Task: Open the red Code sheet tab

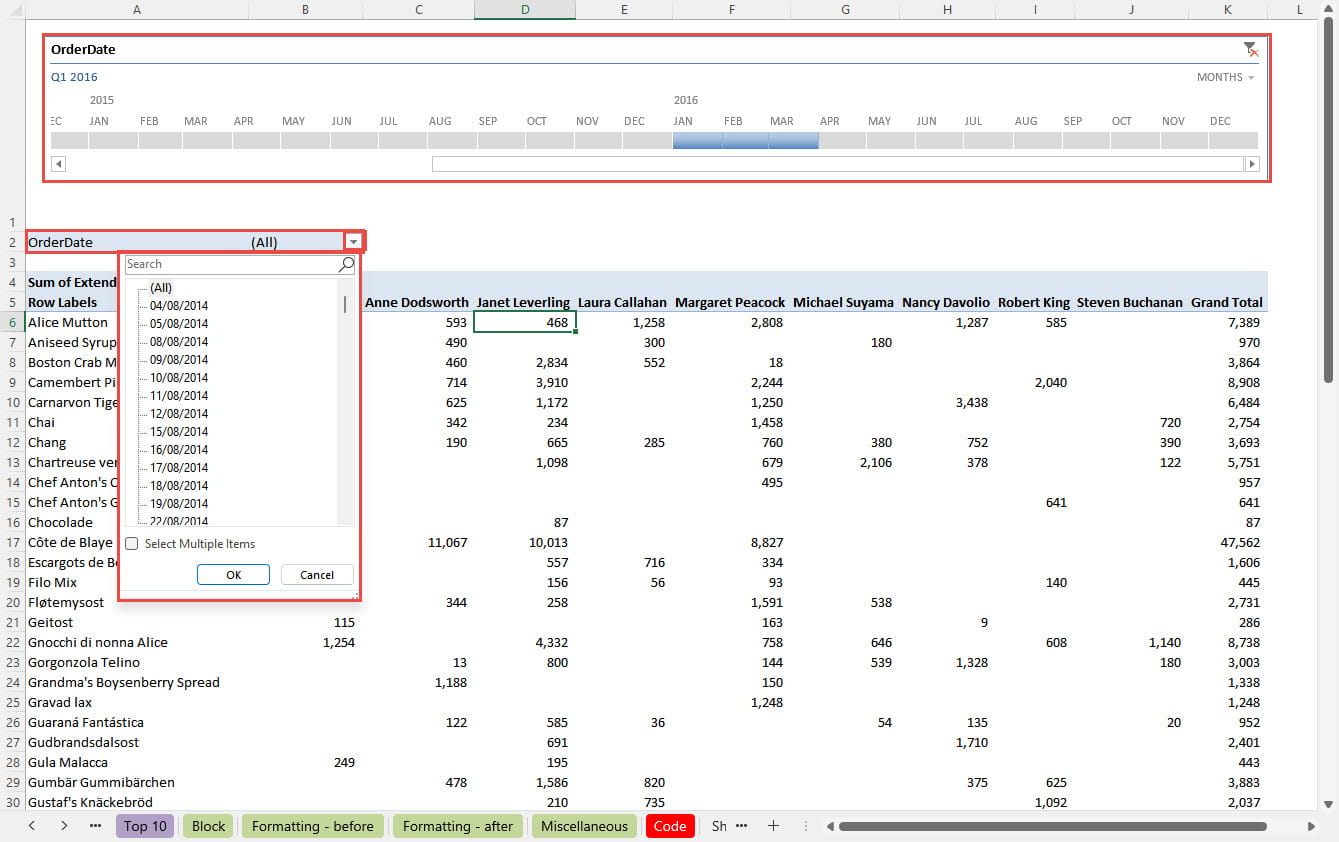Action: [669, 826]
